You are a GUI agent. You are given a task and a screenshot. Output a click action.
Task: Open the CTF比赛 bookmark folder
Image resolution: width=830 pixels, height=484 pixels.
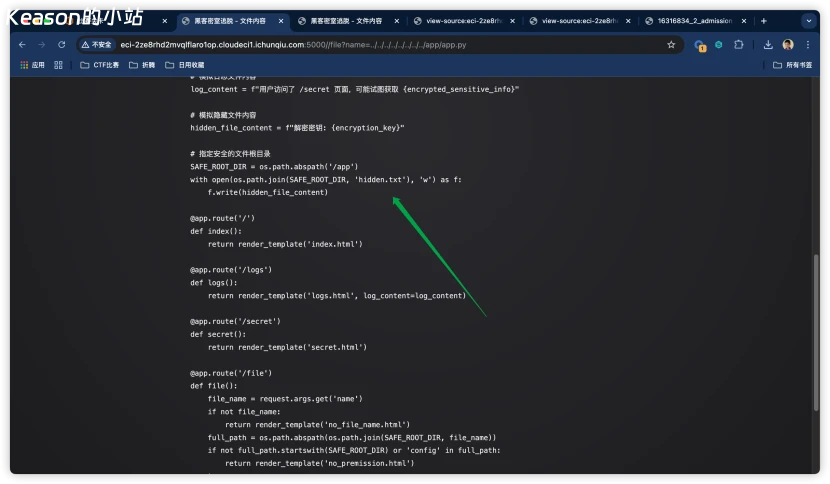100,65
